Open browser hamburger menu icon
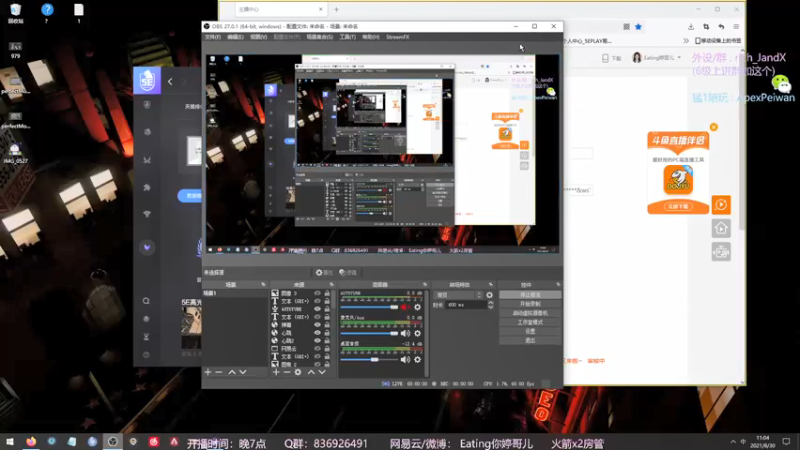 [736, 27]
